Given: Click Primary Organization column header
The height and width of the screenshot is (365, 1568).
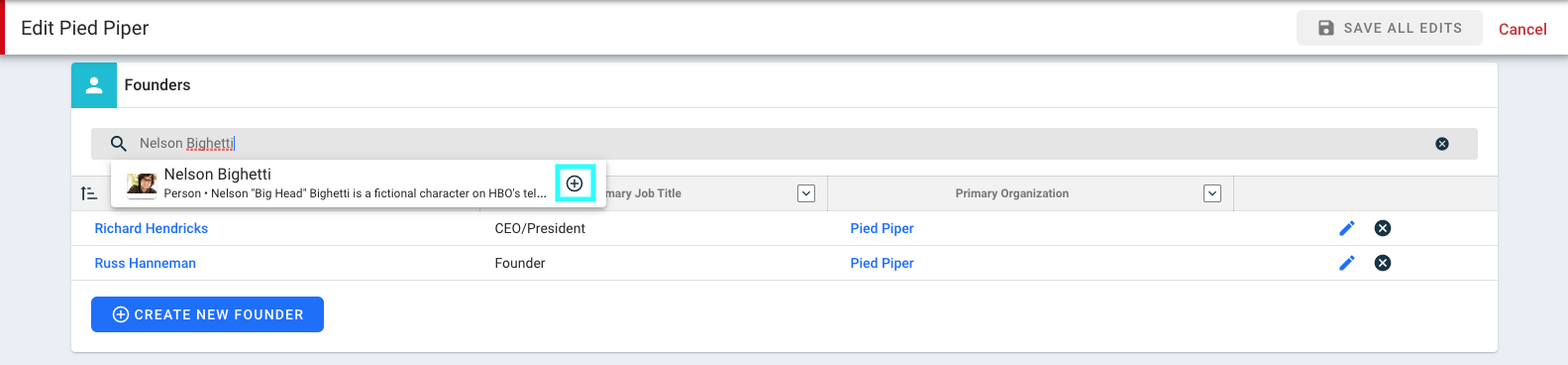Looking at the screenshot, I should click(x=1012, y=193).
